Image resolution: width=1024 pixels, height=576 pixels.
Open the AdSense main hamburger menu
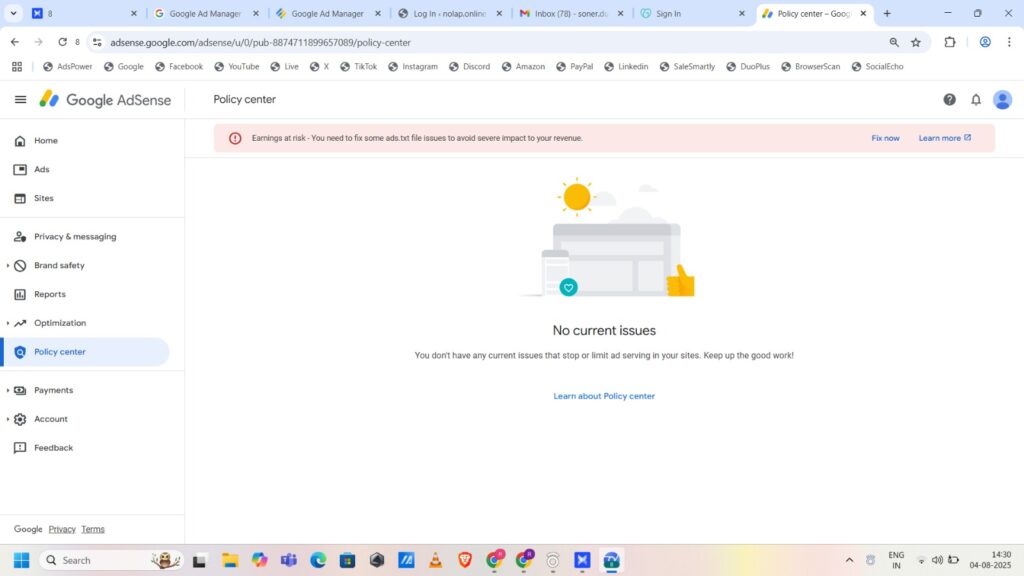click(x=20, y=99)
